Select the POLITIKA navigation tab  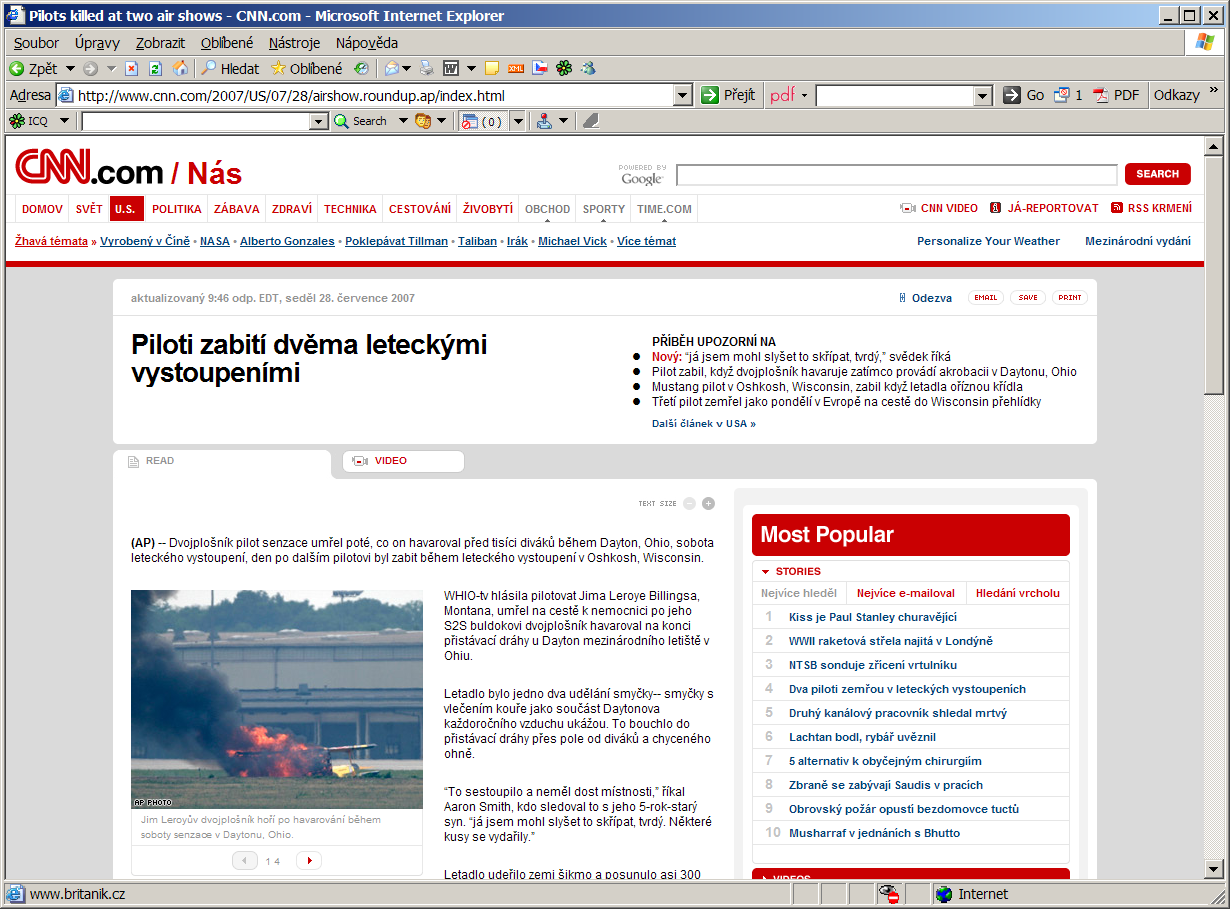pos(177,209)
